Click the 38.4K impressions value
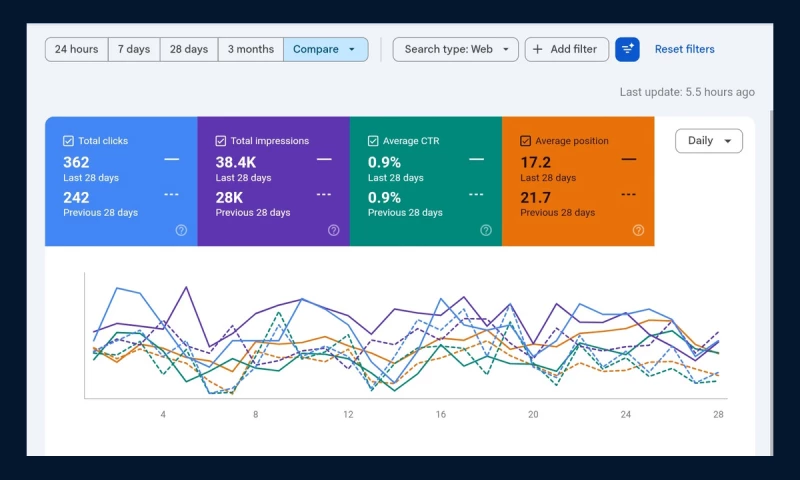Screen dimensions: 800x480 (x=236, y=162)
